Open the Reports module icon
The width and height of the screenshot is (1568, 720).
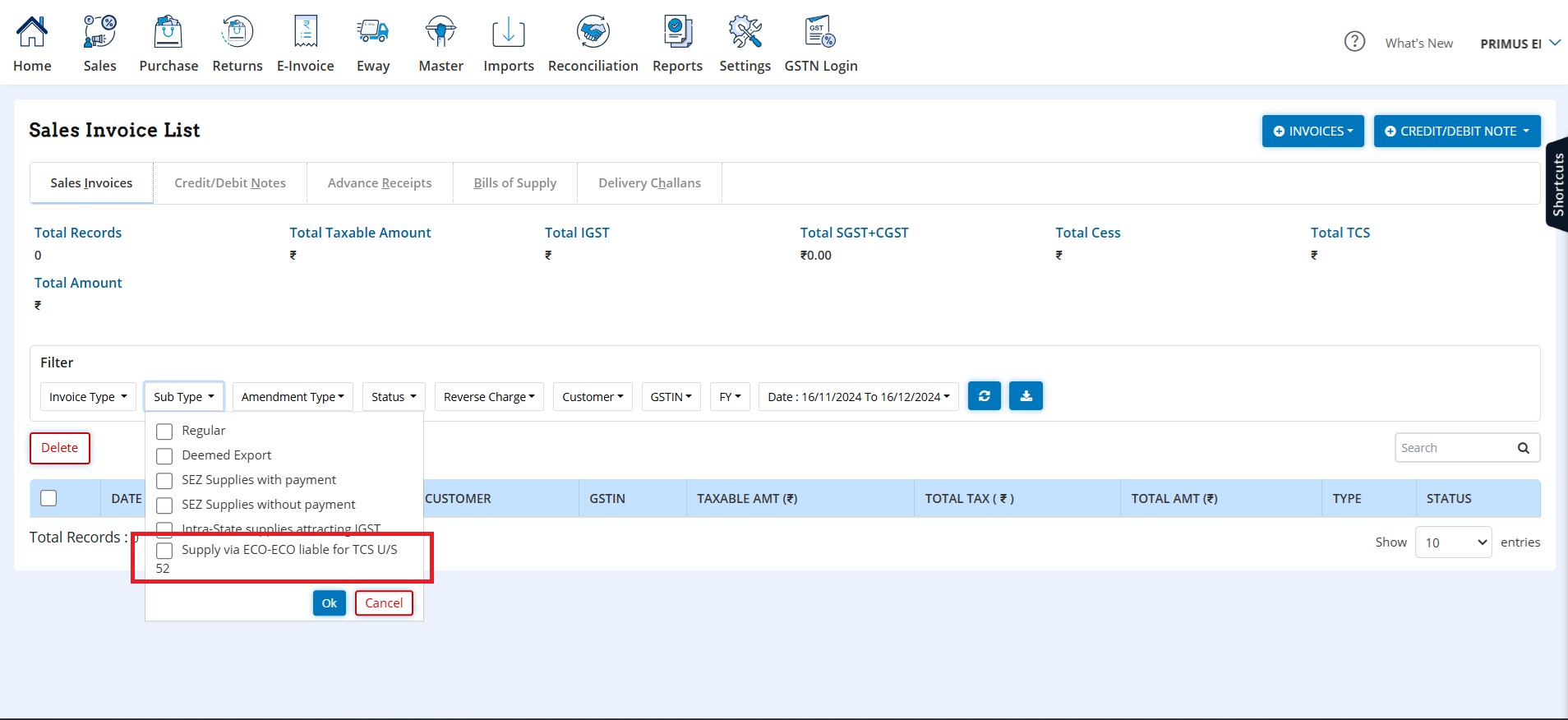(677, 32)
